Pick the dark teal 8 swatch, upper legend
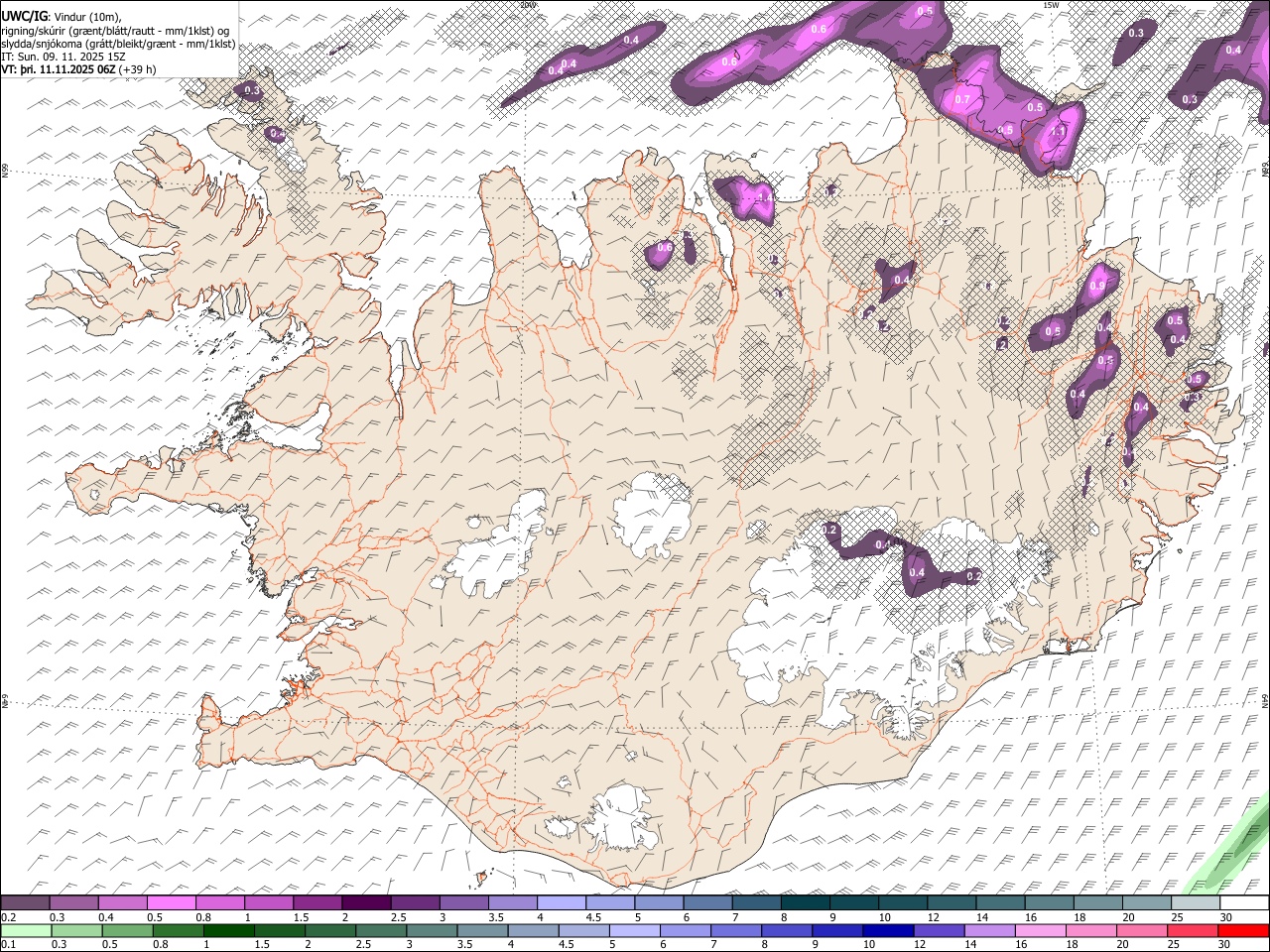The image size is (1270, 952). (805, 903)
